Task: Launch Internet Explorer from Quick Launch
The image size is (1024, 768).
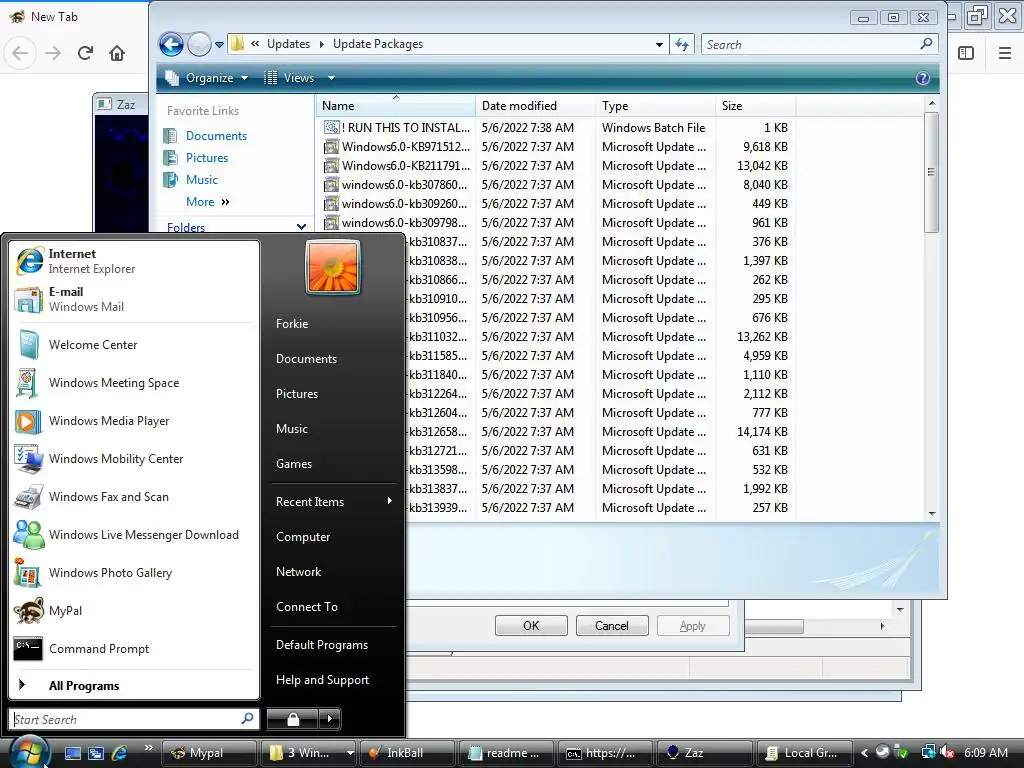Action: [x=120, y=753]
